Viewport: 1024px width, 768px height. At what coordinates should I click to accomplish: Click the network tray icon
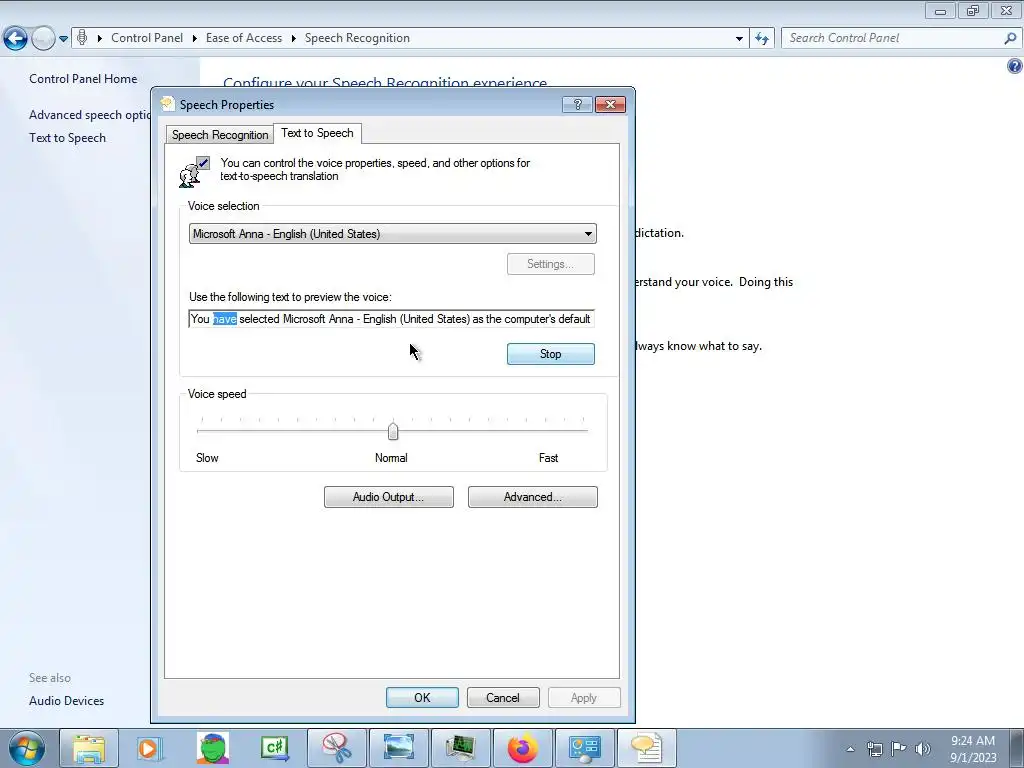tap(874, 749)
